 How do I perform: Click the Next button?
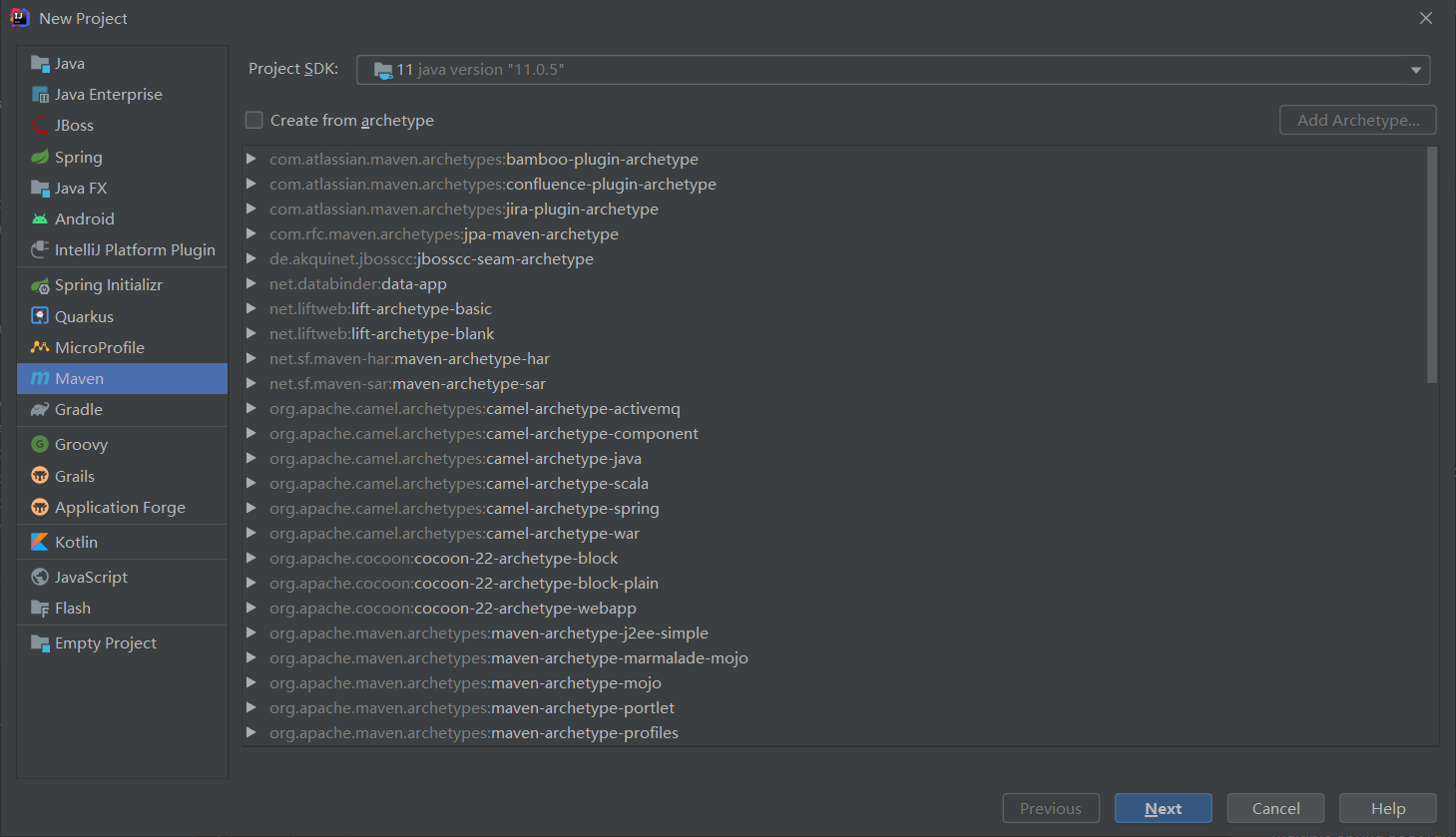(1164, 809)
